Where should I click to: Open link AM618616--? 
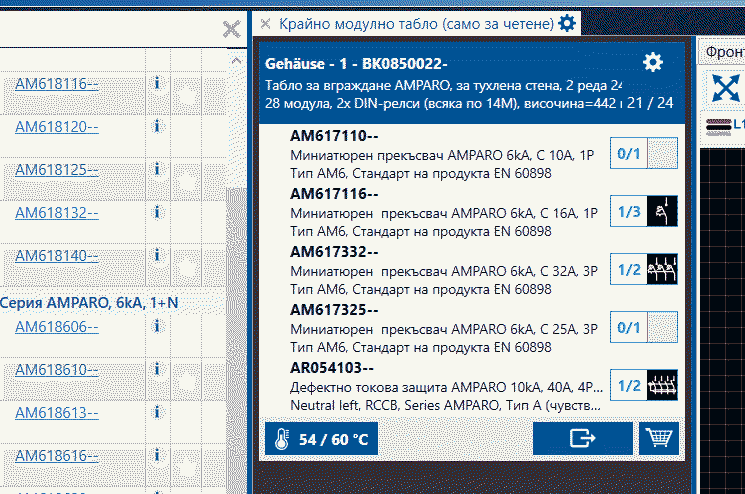tap(57, 456)
